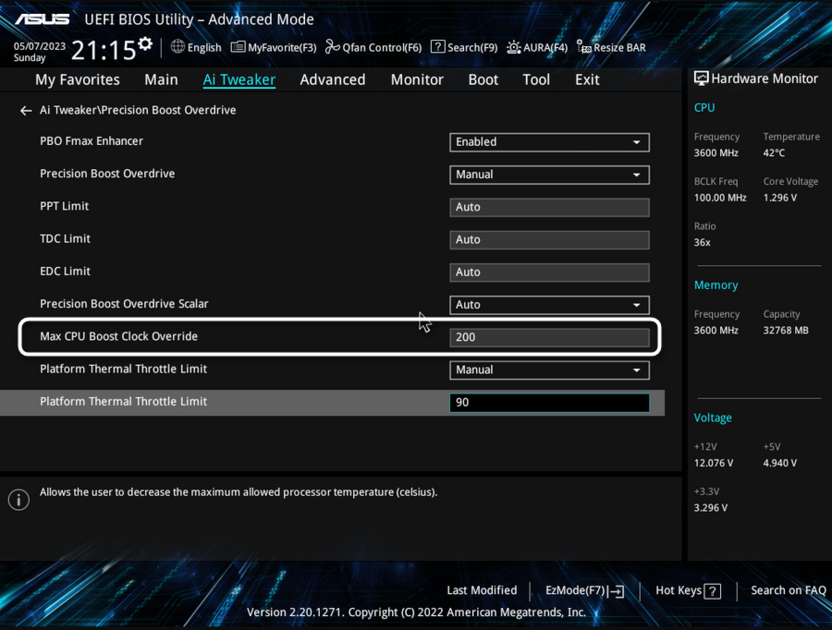832x630 pixels.
Task: Show the Hot Keys list
Action: [x=687, y=590]
